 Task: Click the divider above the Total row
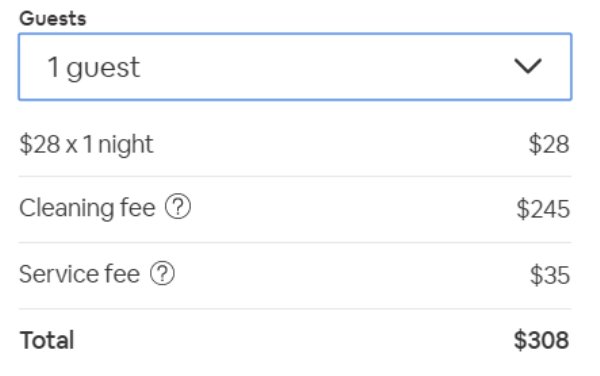point(295,308)
